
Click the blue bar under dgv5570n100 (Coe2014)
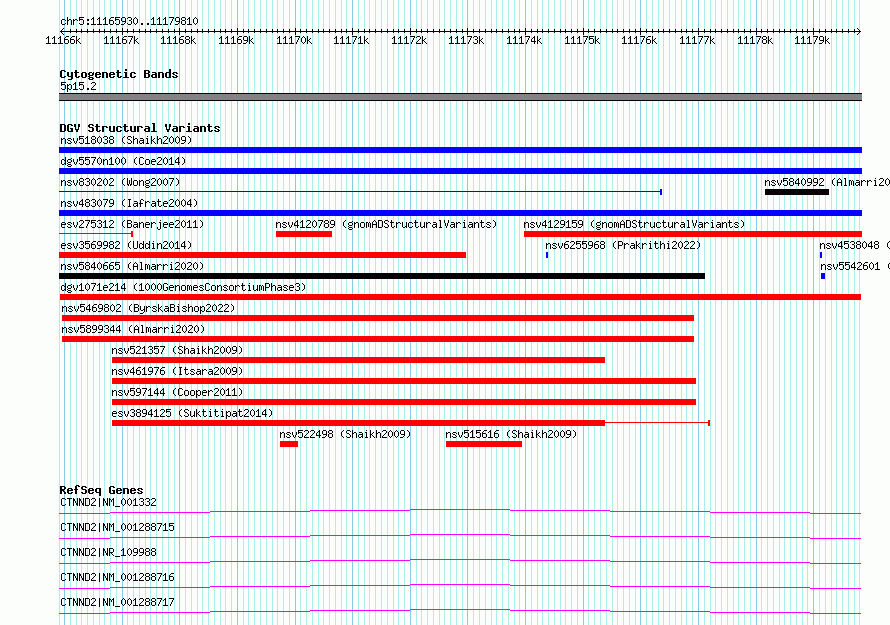[460, 171]
